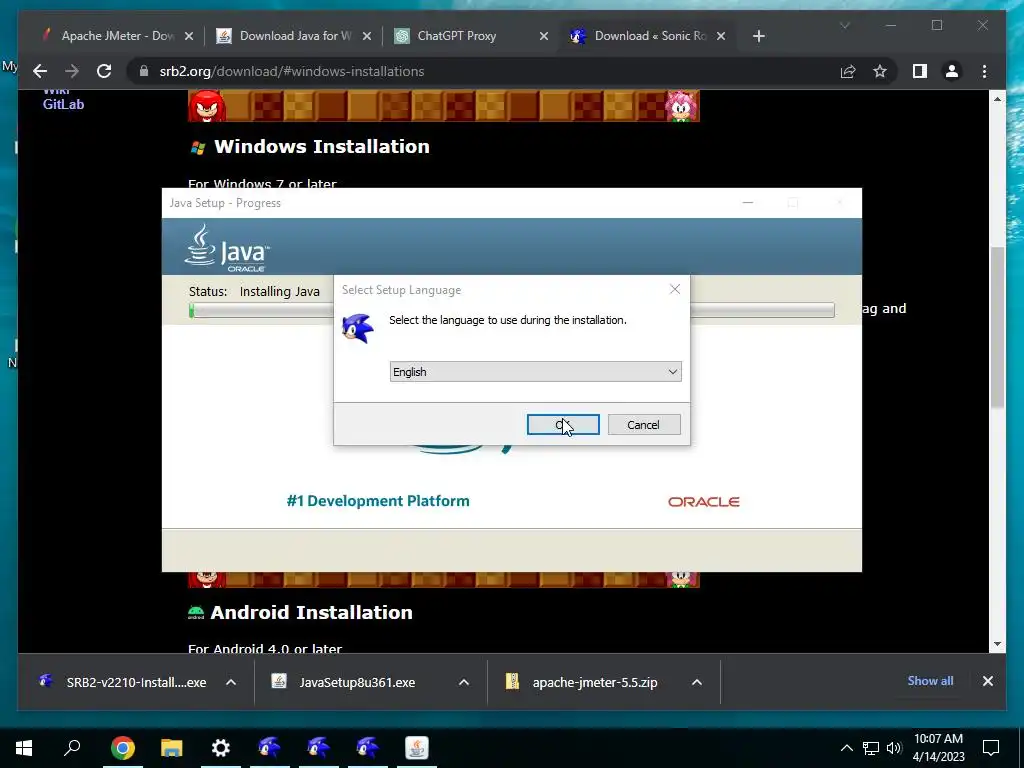Switch to the Apache JMeter tab

(x=118, y=36)
